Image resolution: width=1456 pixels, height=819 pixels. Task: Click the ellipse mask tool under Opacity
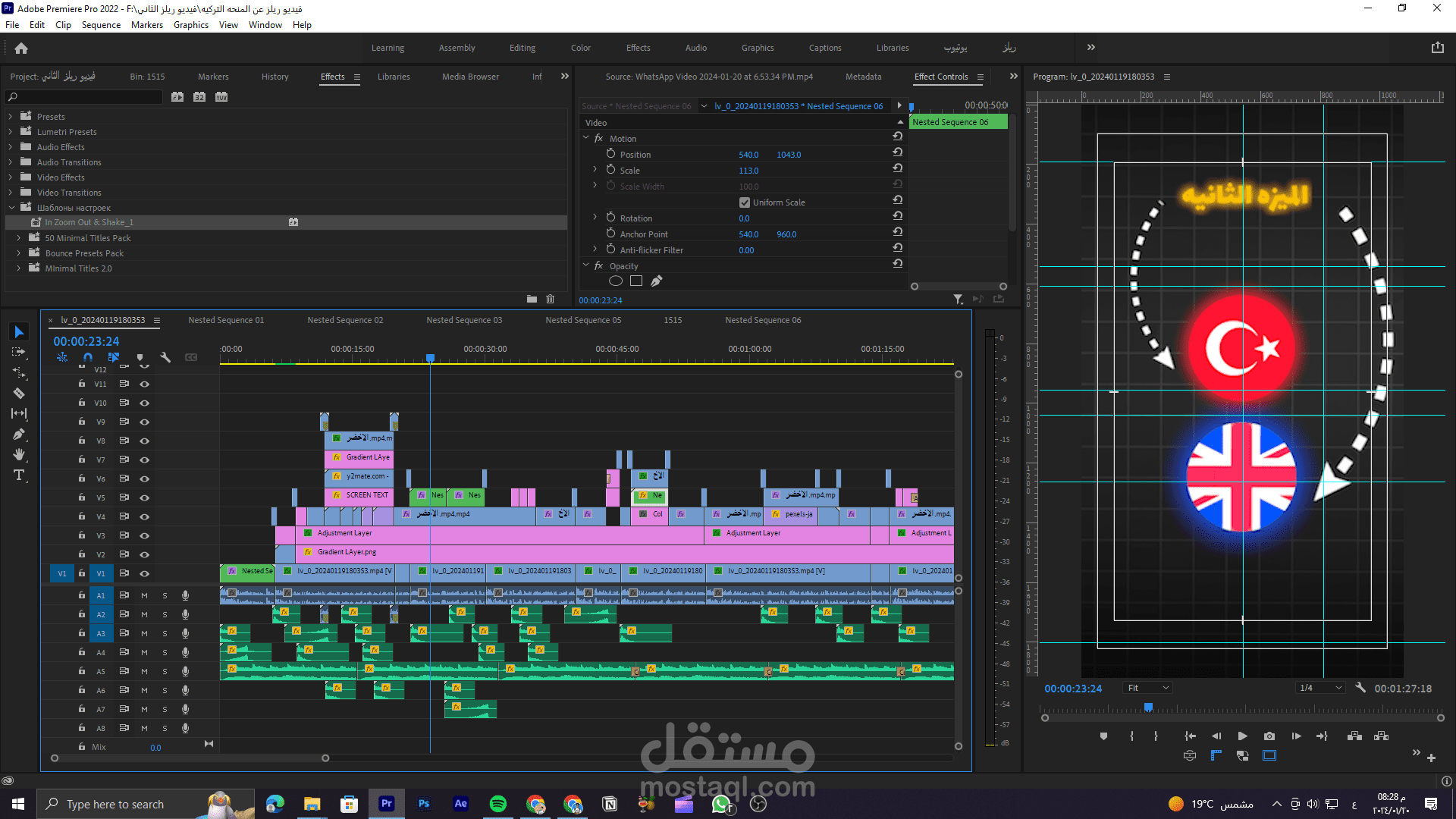click(616, 281)
